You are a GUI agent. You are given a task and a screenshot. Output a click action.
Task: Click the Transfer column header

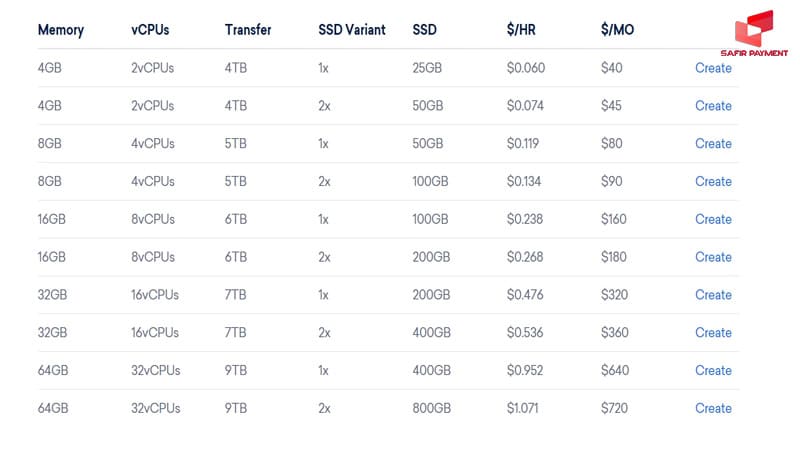[x=248, y=30]
